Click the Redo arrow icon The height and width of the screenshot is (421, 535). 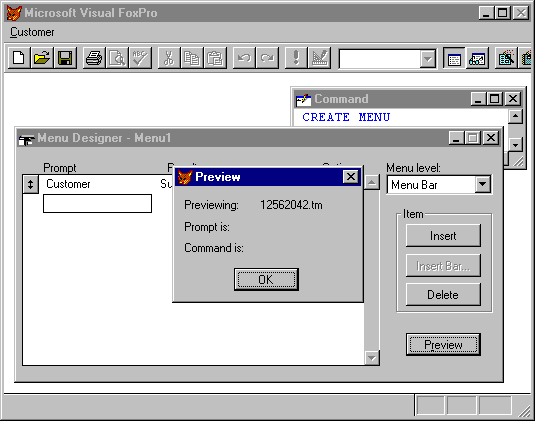(267, 58)
